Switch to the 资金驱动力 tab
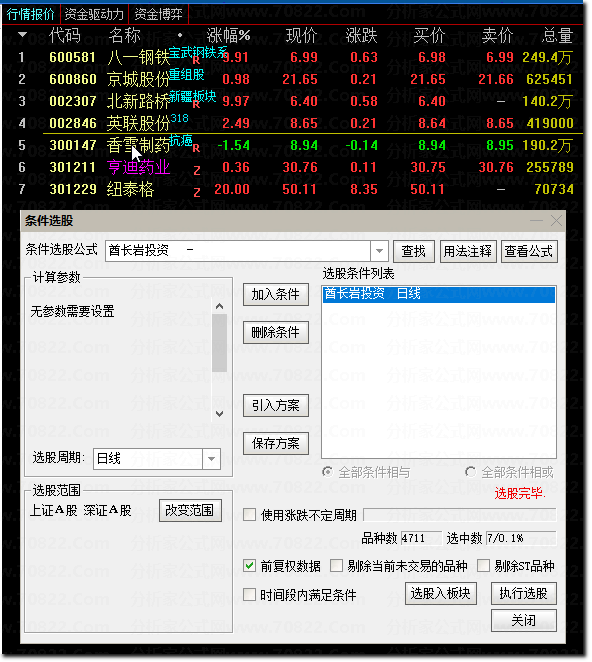 94,14
